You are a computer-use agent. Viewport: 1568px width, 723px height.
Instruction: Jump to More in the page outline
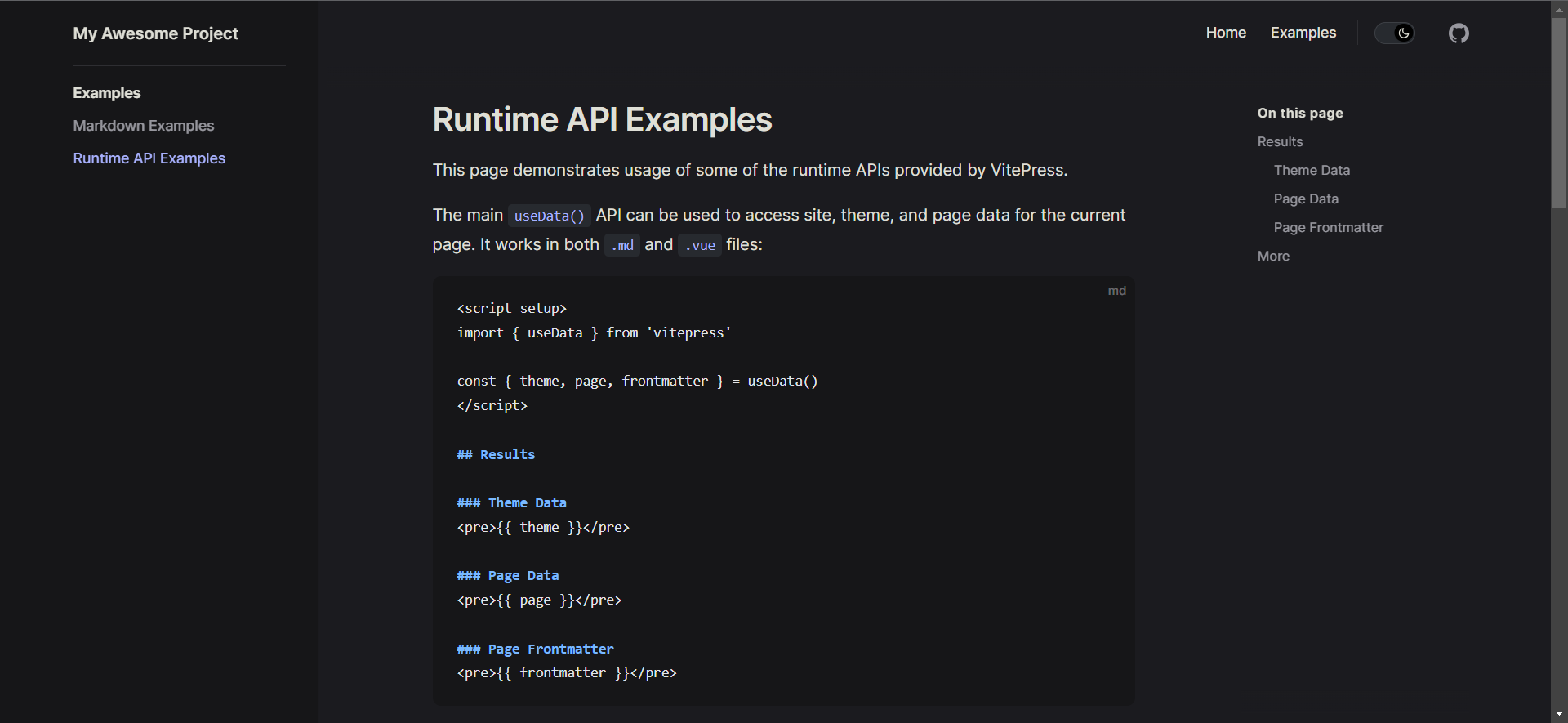[1273, 256]
